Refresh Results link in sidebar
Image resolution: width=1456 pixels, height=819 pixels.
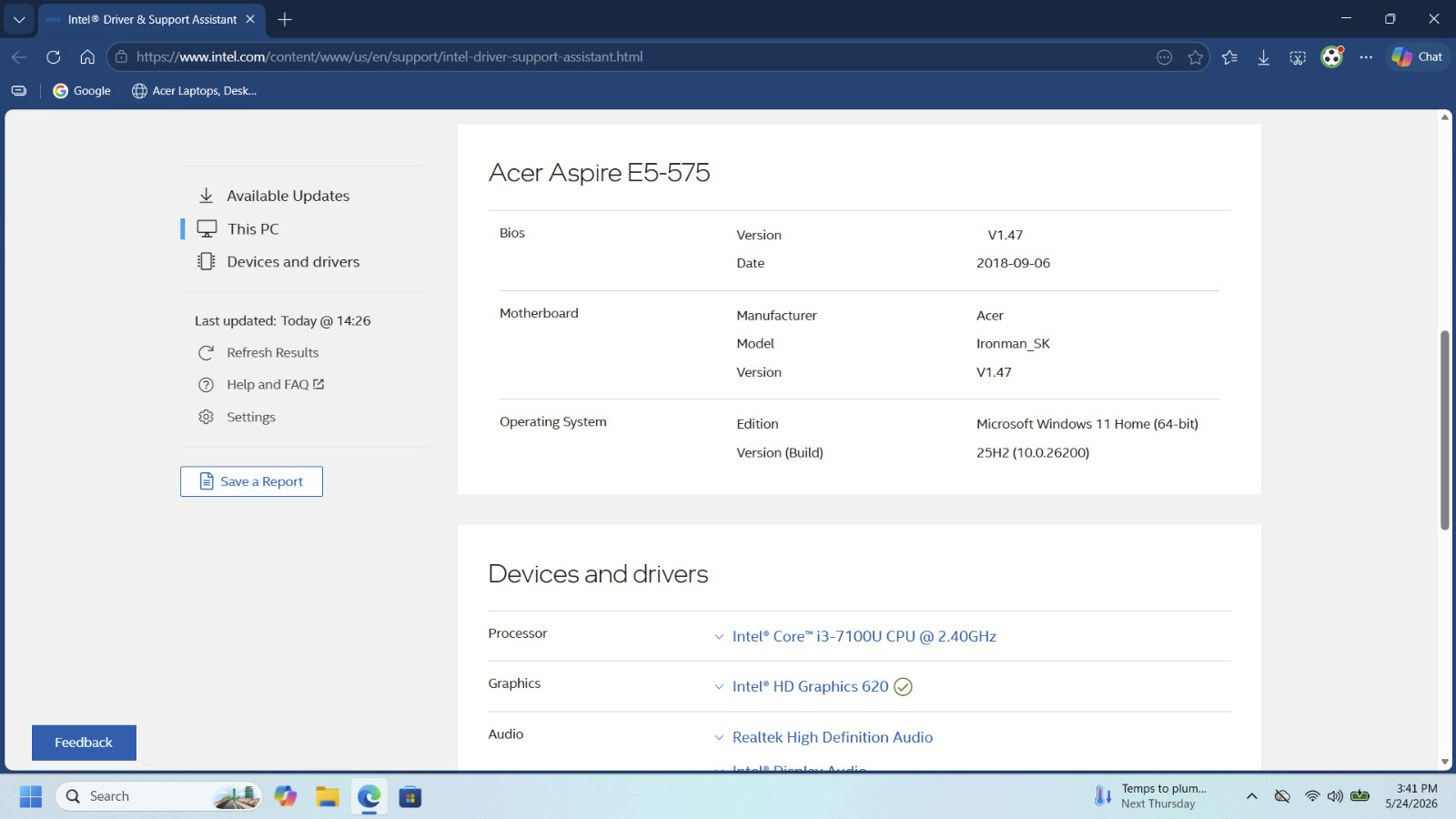pos(273,353)
